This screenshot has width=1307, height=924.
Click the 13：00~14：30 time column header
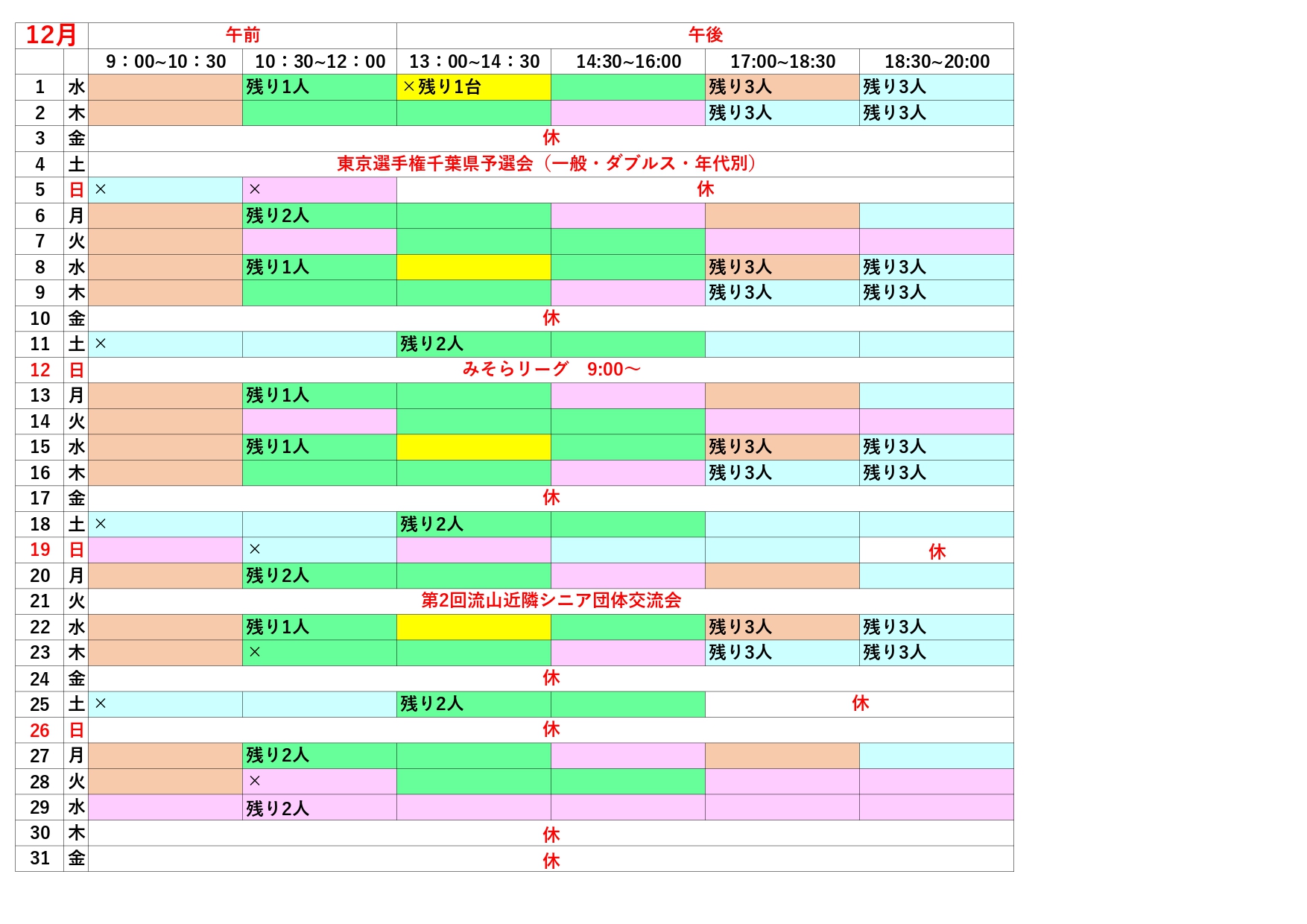coord(474,61)
